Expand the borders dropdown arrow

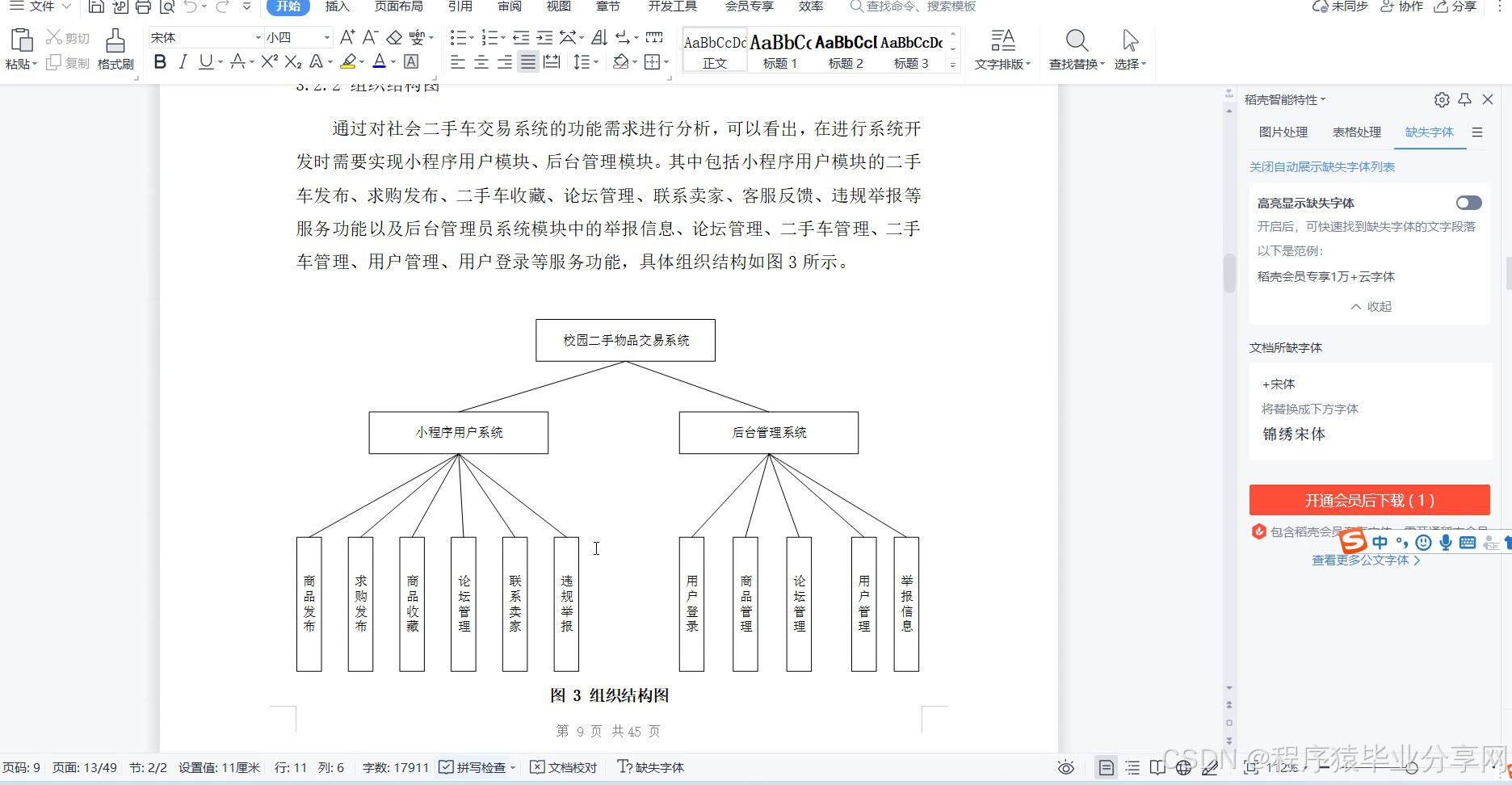pyautogui.click(x=666, y=62)
